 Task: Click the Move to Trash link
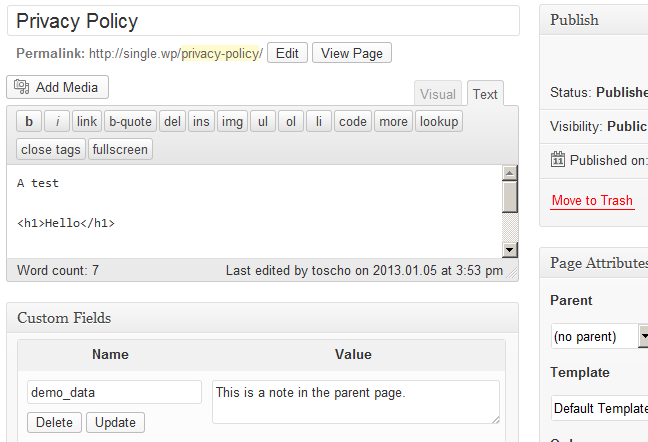(x=592, y=200)
